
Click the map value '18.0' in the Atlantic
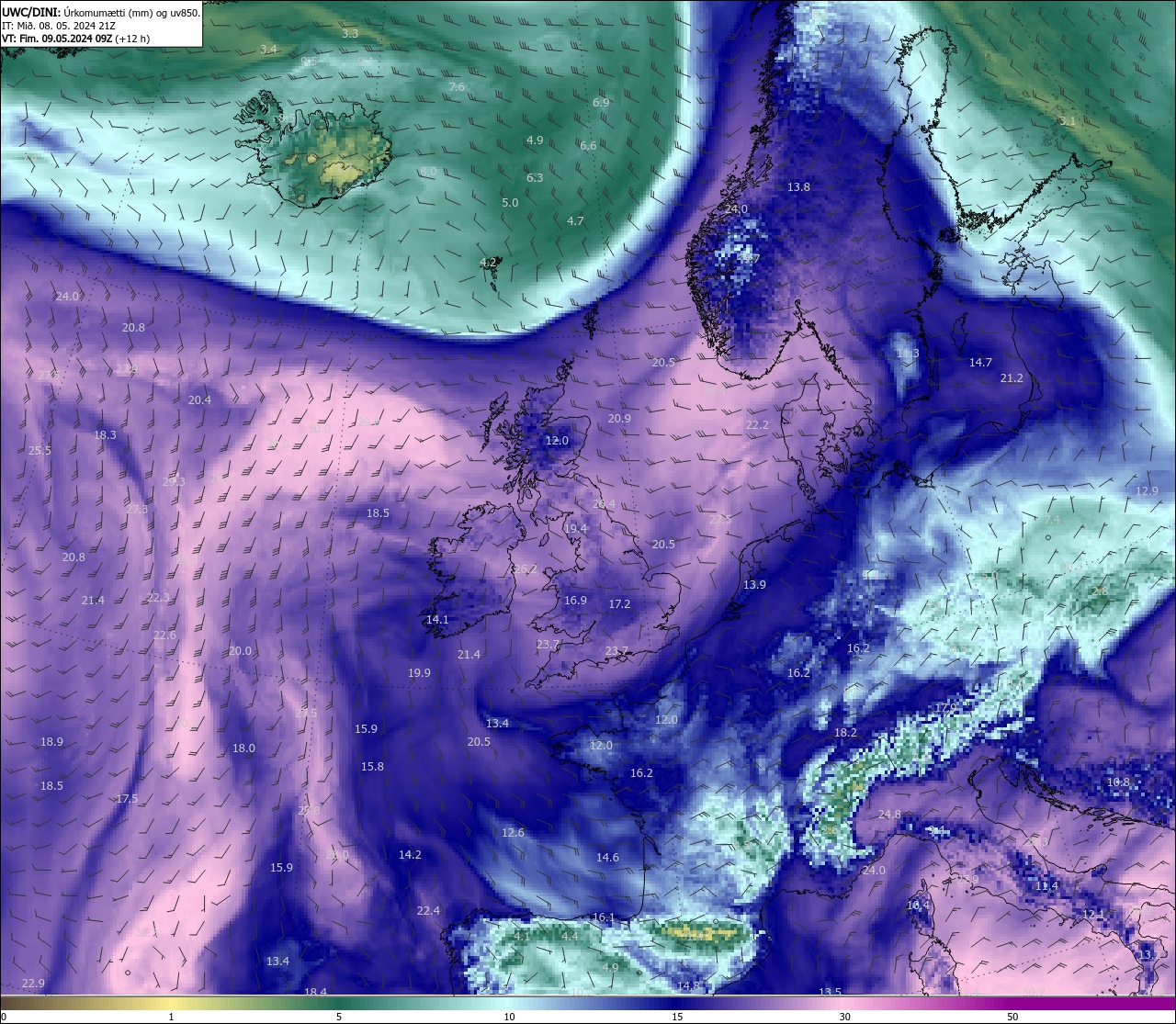243,748
